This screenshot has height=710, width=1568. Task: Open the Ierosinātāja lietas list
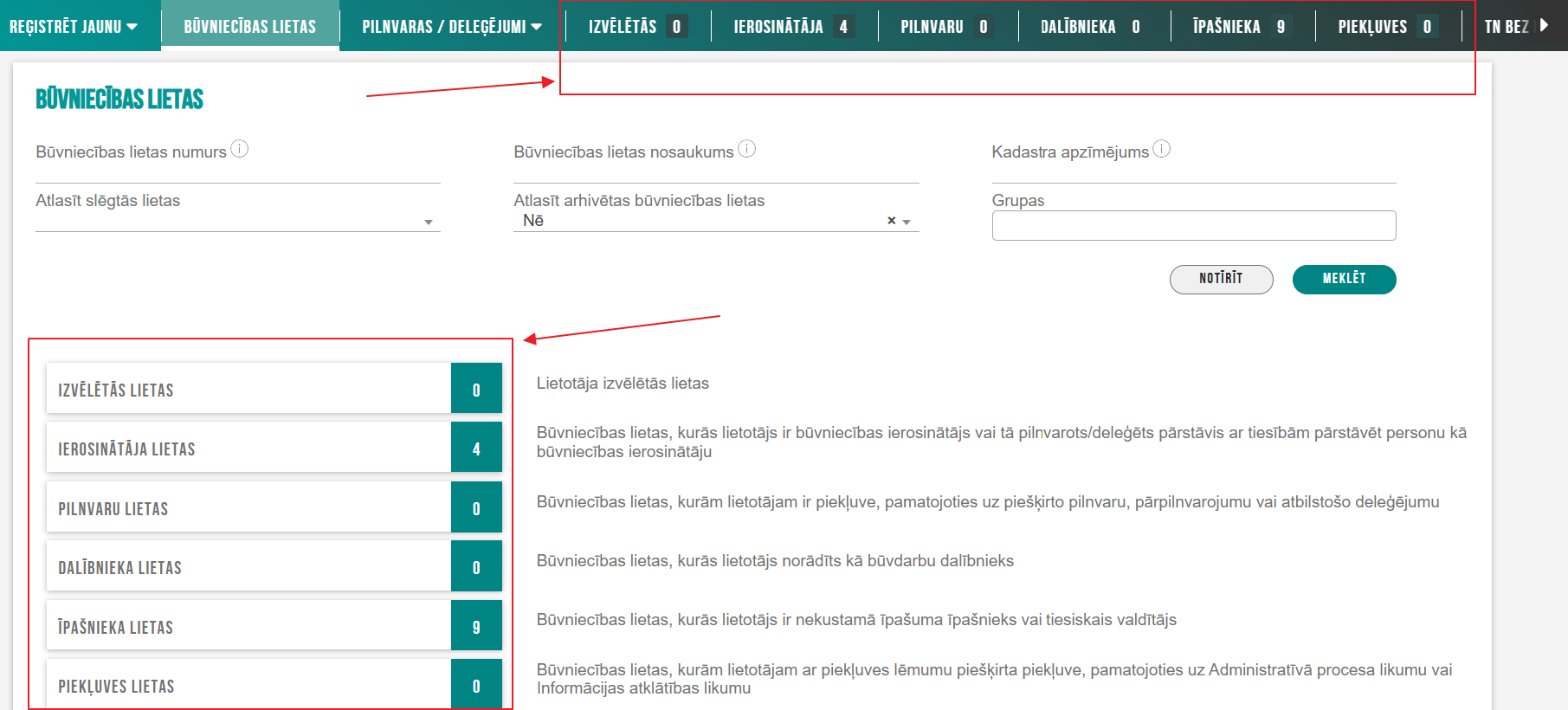click(x=274, y=447)
